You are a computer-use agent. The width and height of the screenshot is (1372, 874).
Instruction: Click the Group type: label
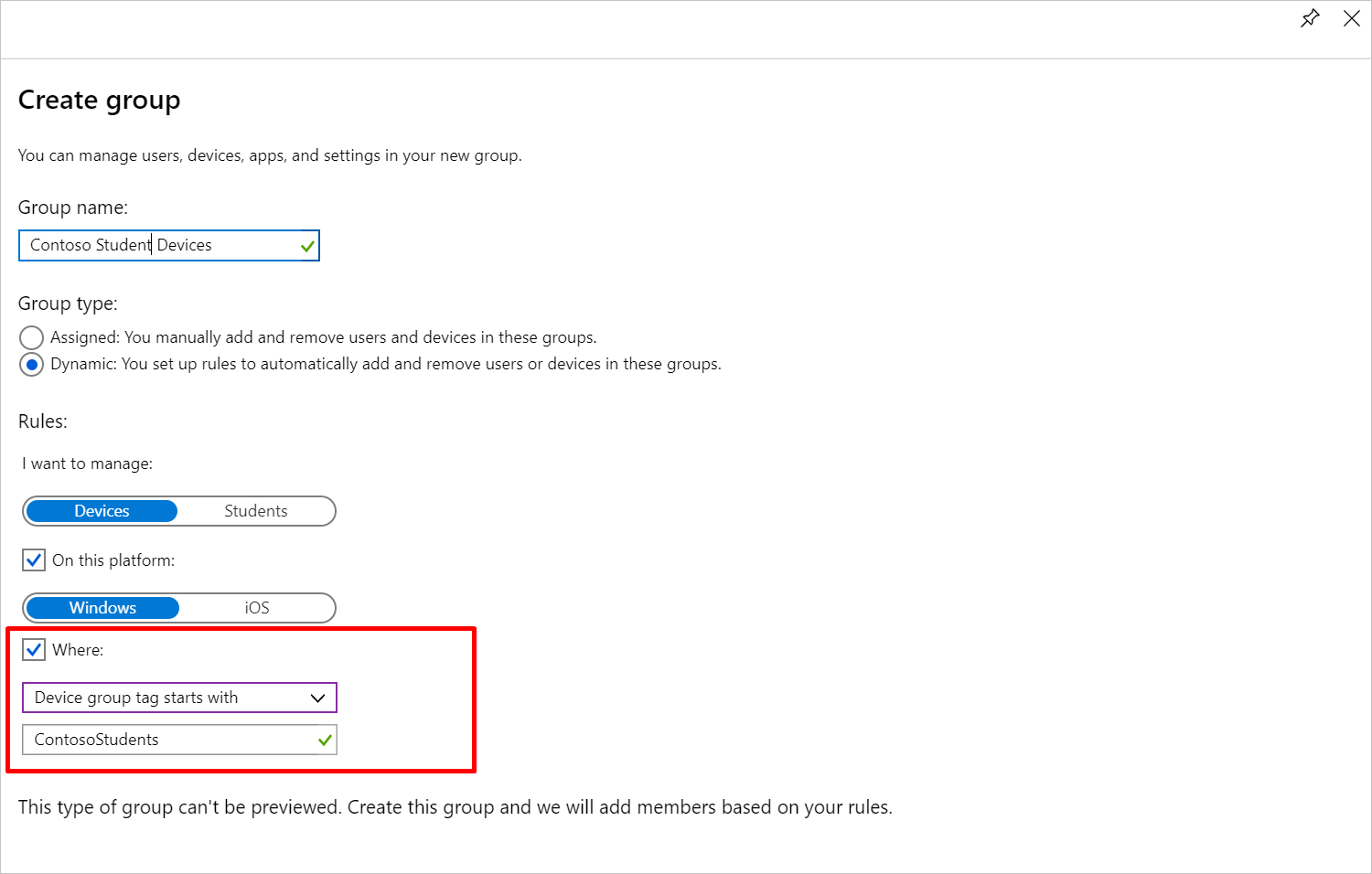[x=68, y=304]
